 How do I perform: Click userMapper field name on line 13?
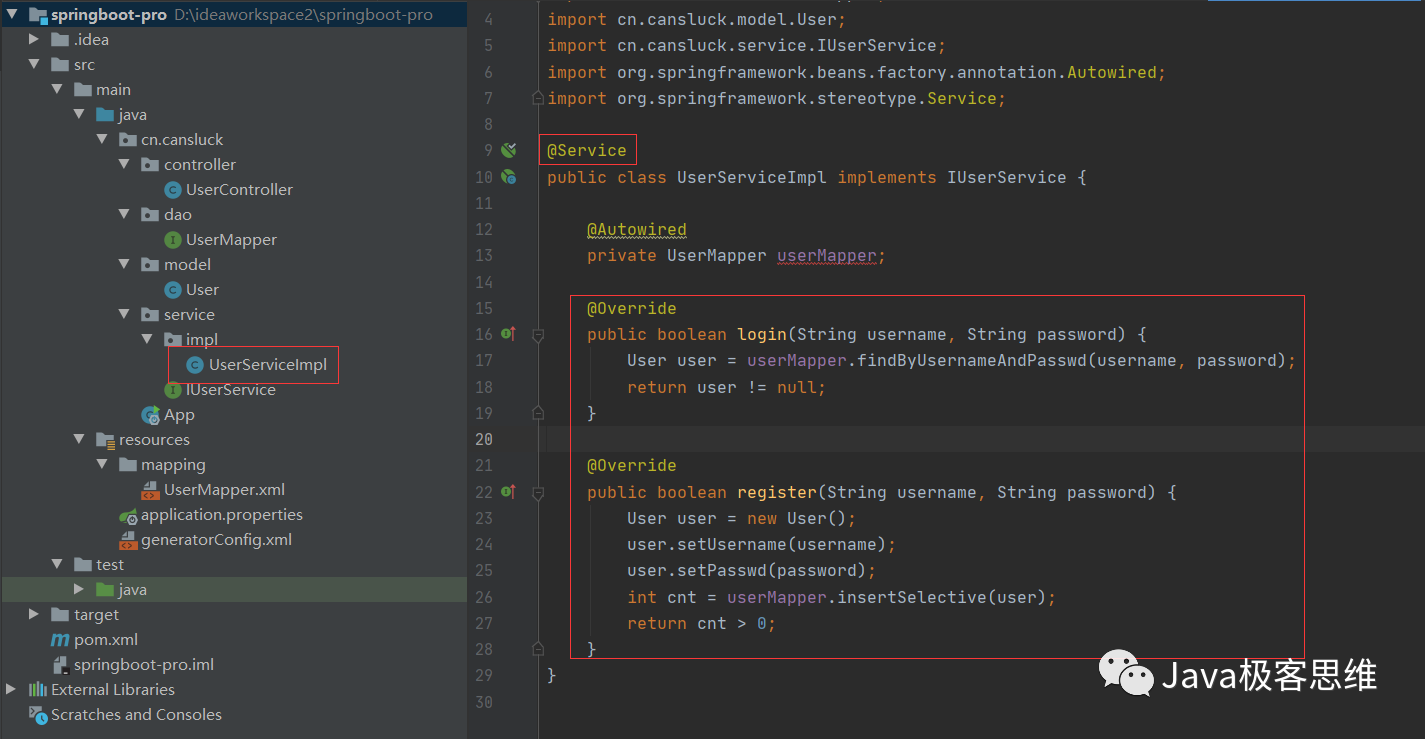pos(827,256)
